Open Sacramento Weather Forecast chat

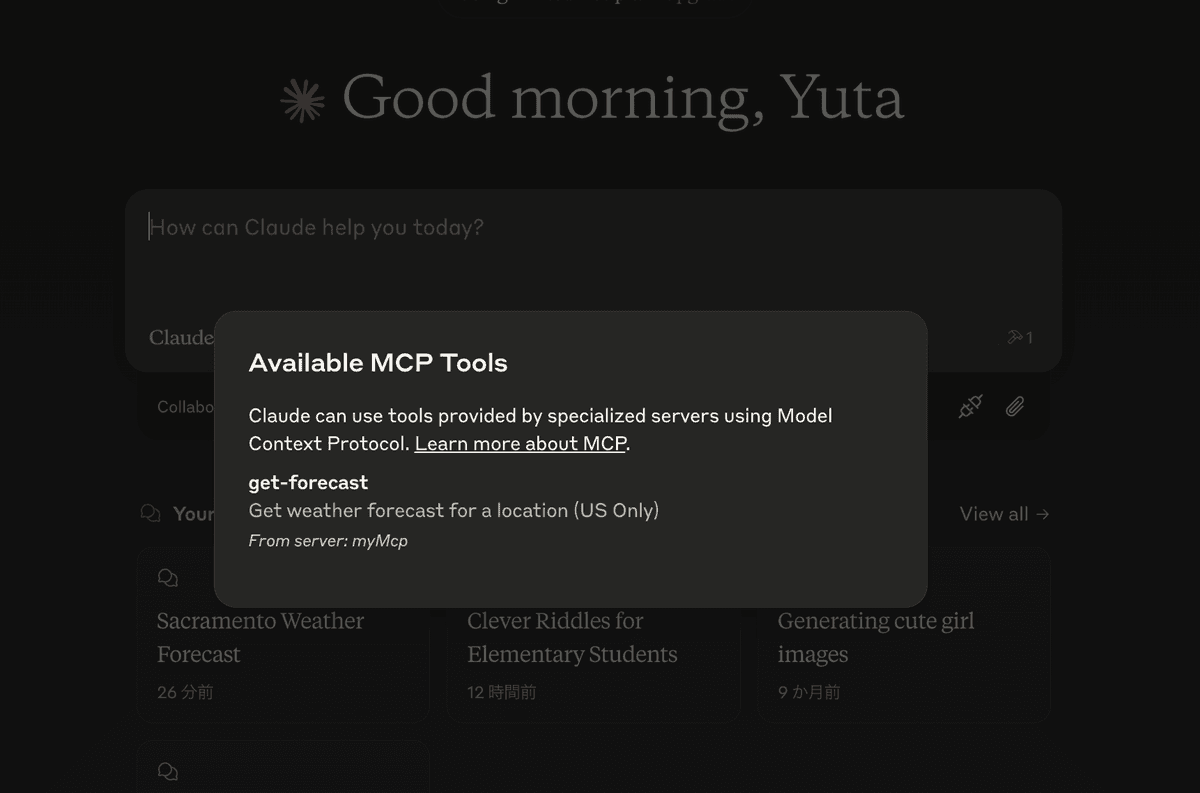(x=283, y=635)
